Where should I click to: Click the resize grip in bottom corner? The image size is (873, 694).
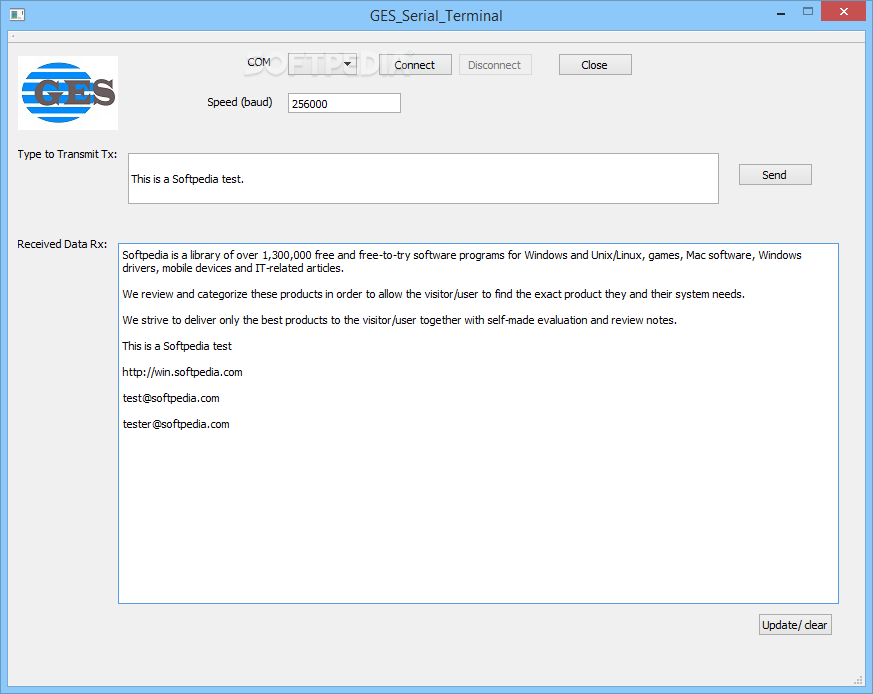858,680
